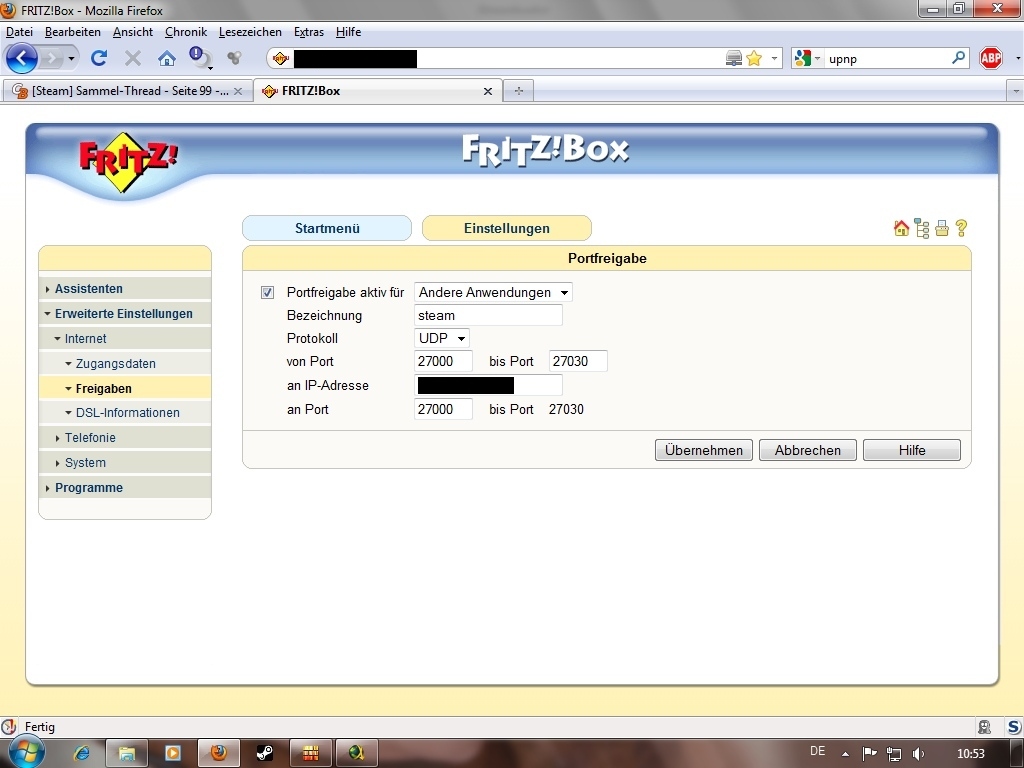Reload the page with the refresh icon

pos(99,59)
